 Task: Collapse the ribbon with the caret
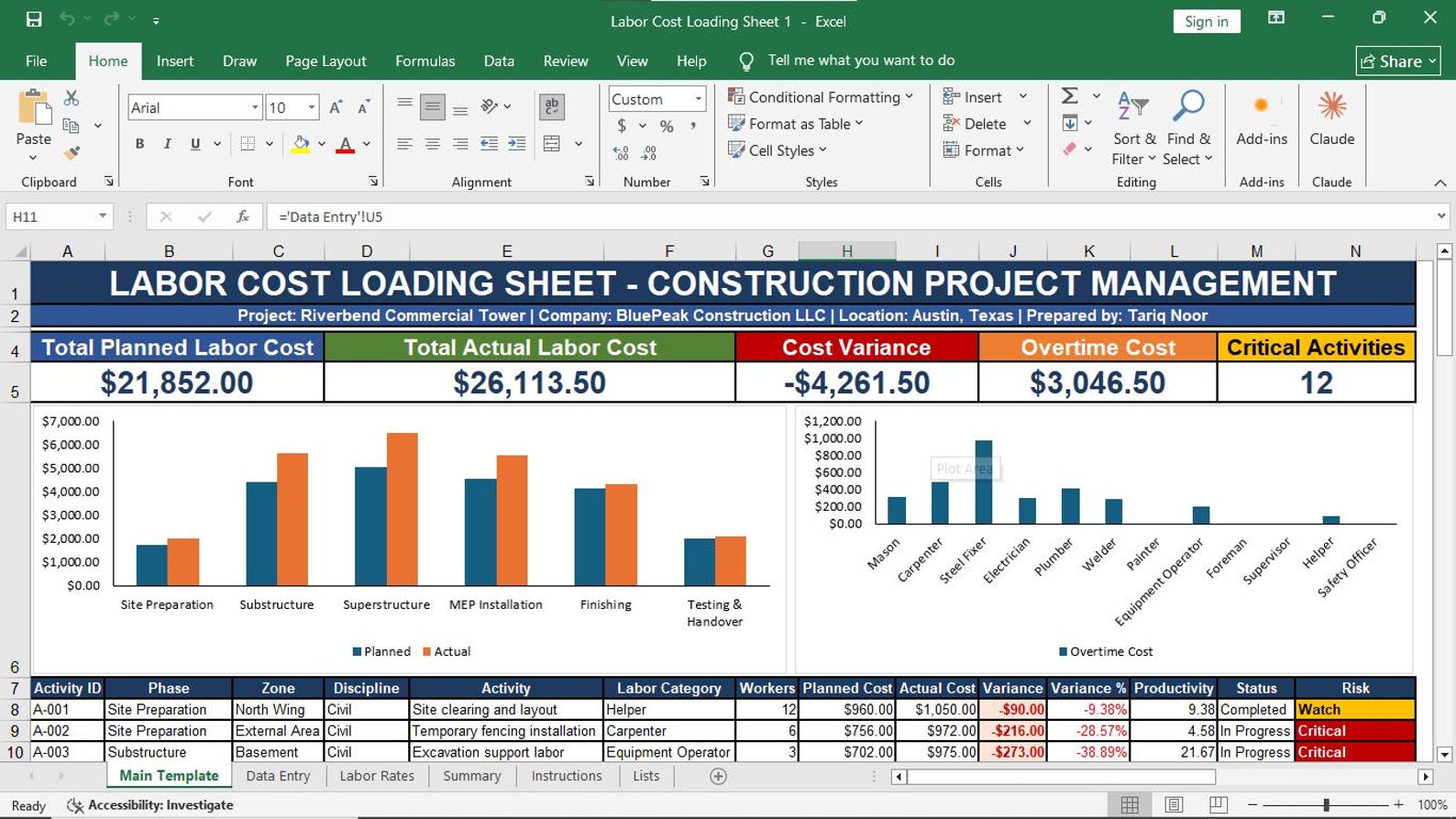point(1440,183)
